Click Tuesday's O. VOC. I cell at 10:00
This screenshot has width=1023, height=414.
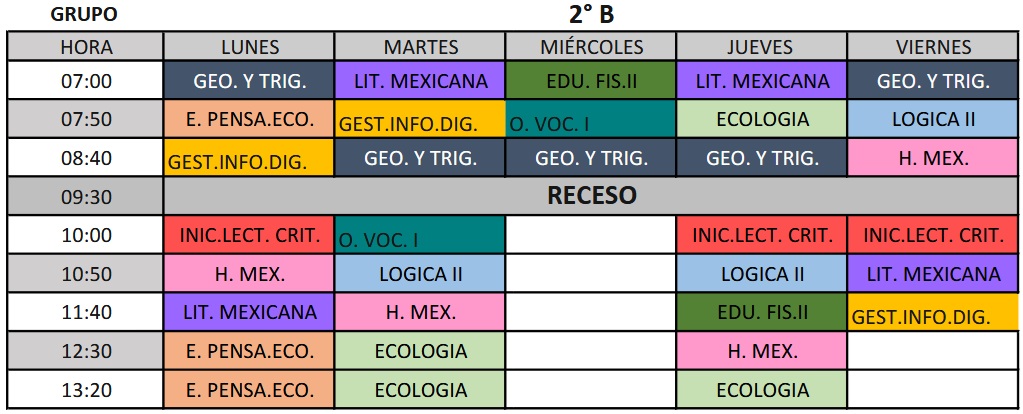420,236
